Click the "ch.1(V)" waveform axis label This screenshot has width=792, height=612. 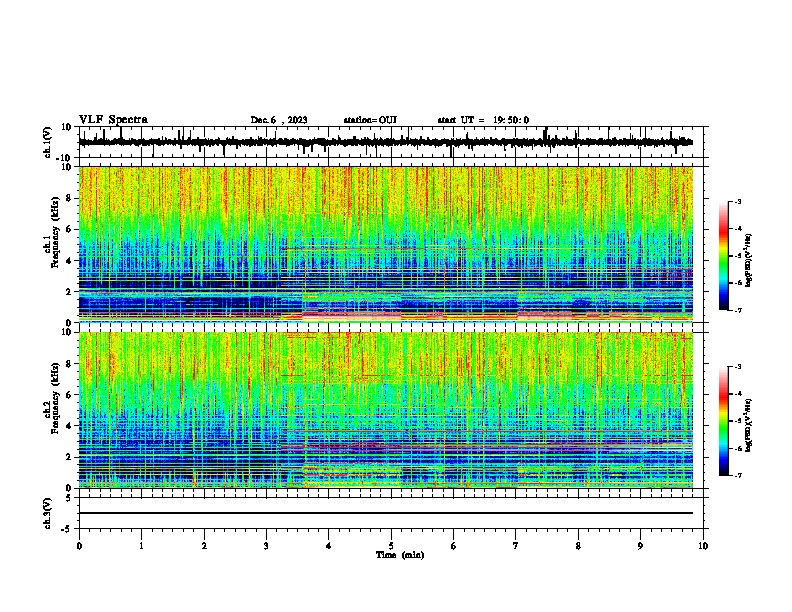coord(48,142)
